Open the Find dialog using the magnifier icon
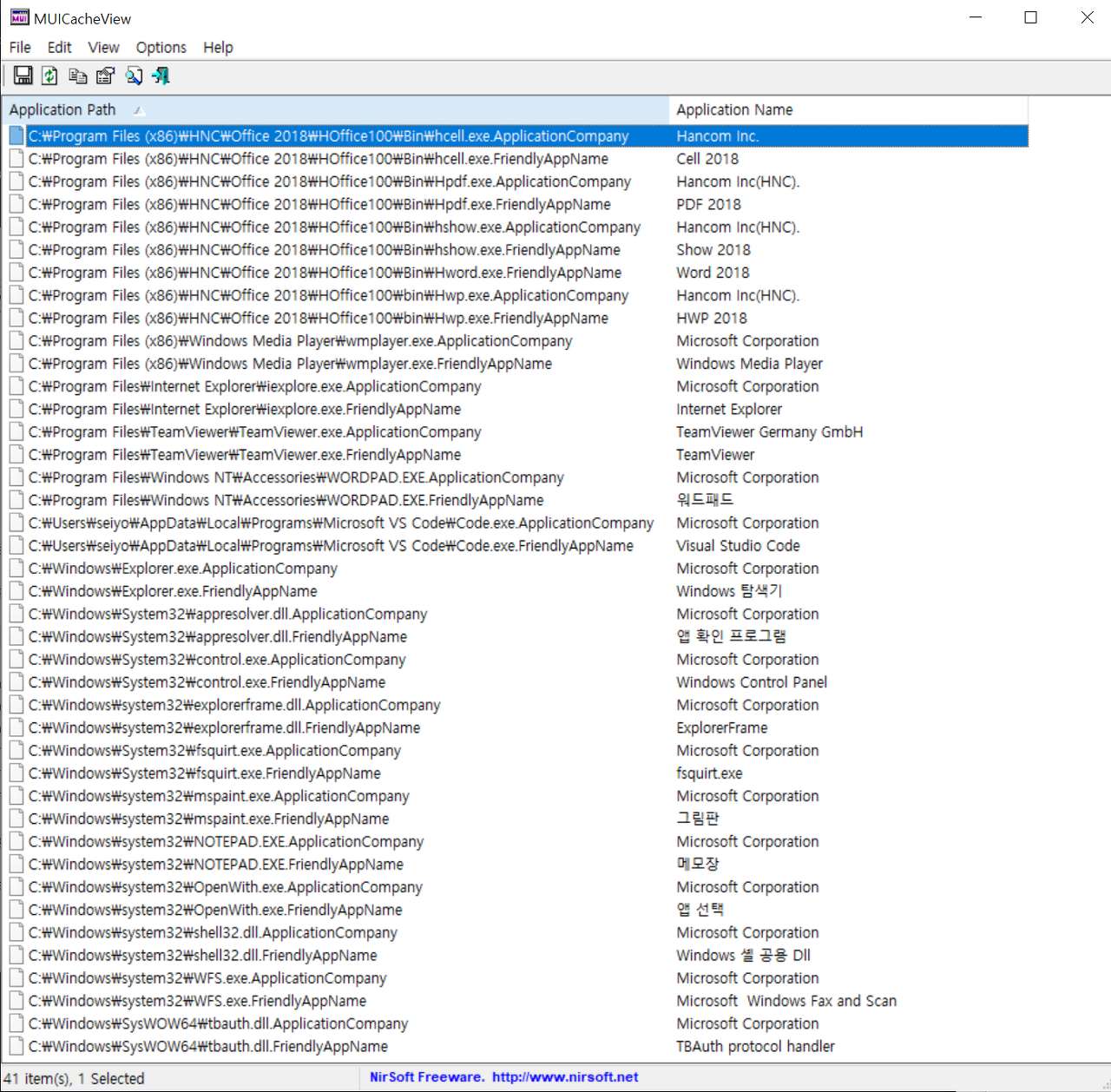The width and height of the screenshot is (1111, 1092). [134, 76]
